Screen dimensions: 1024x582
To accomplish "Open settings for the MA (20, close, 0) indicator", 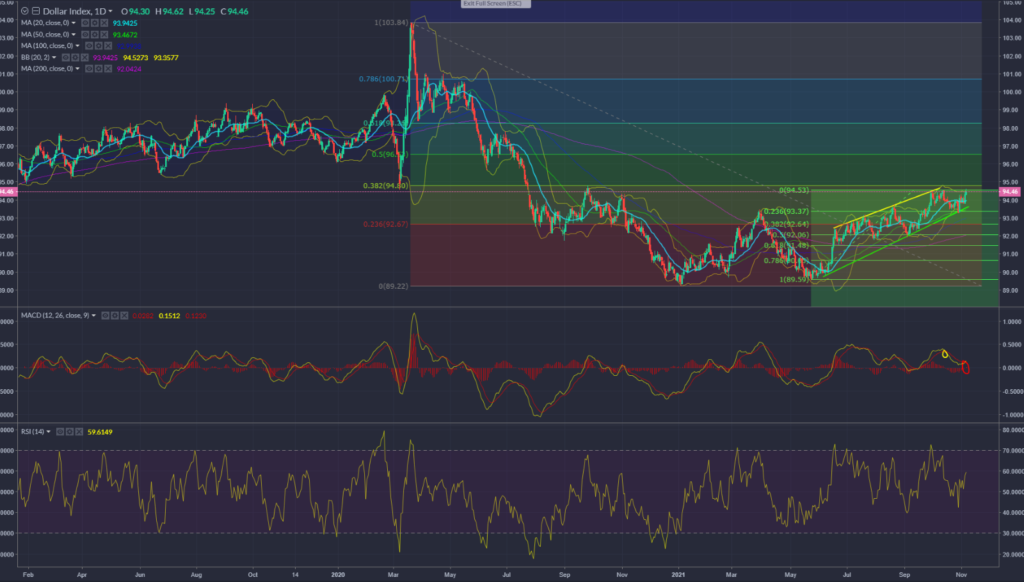I will (95, 23).
